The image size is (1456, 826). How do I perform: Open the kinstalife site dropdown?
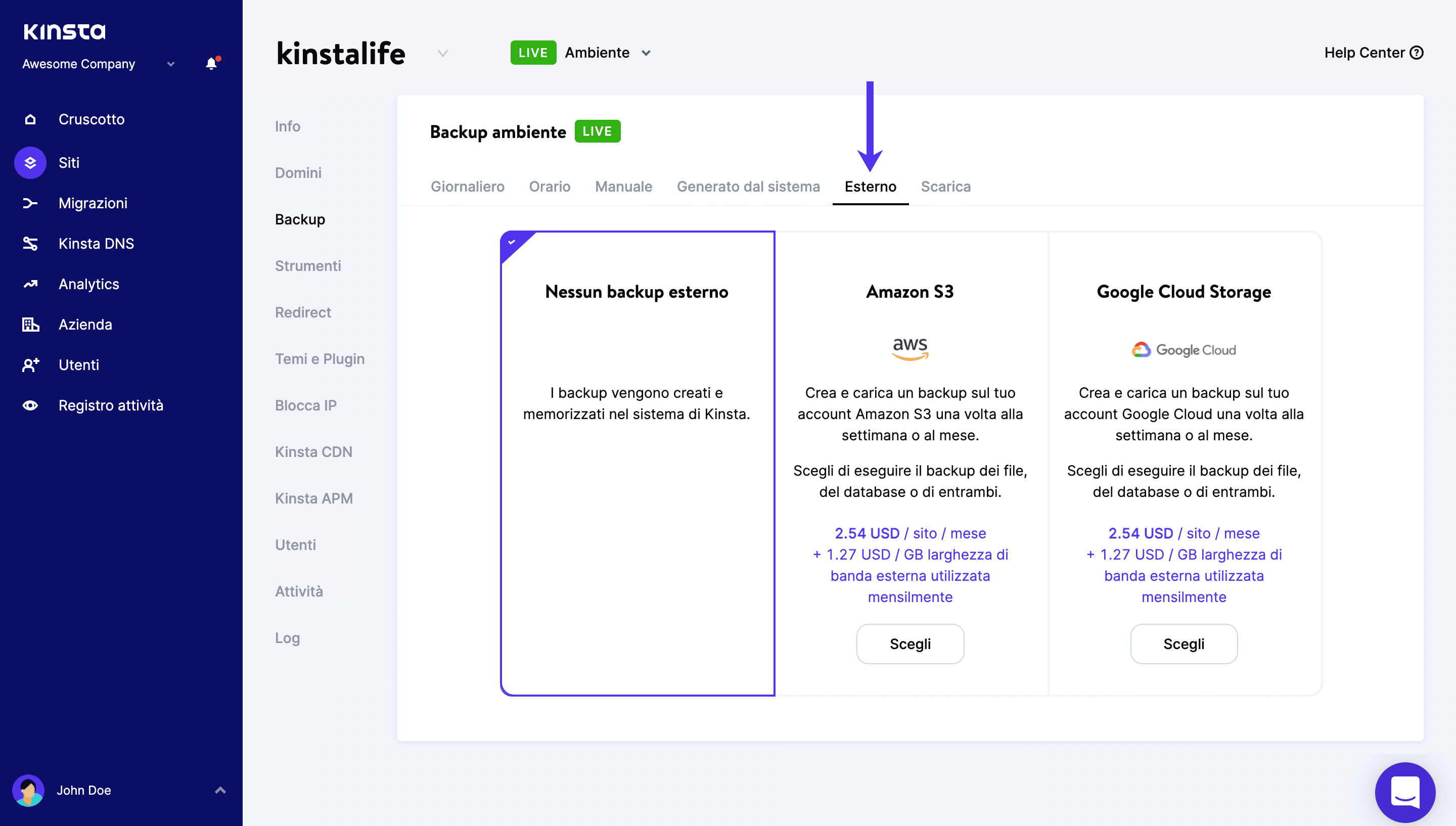(x=442, y=53)
